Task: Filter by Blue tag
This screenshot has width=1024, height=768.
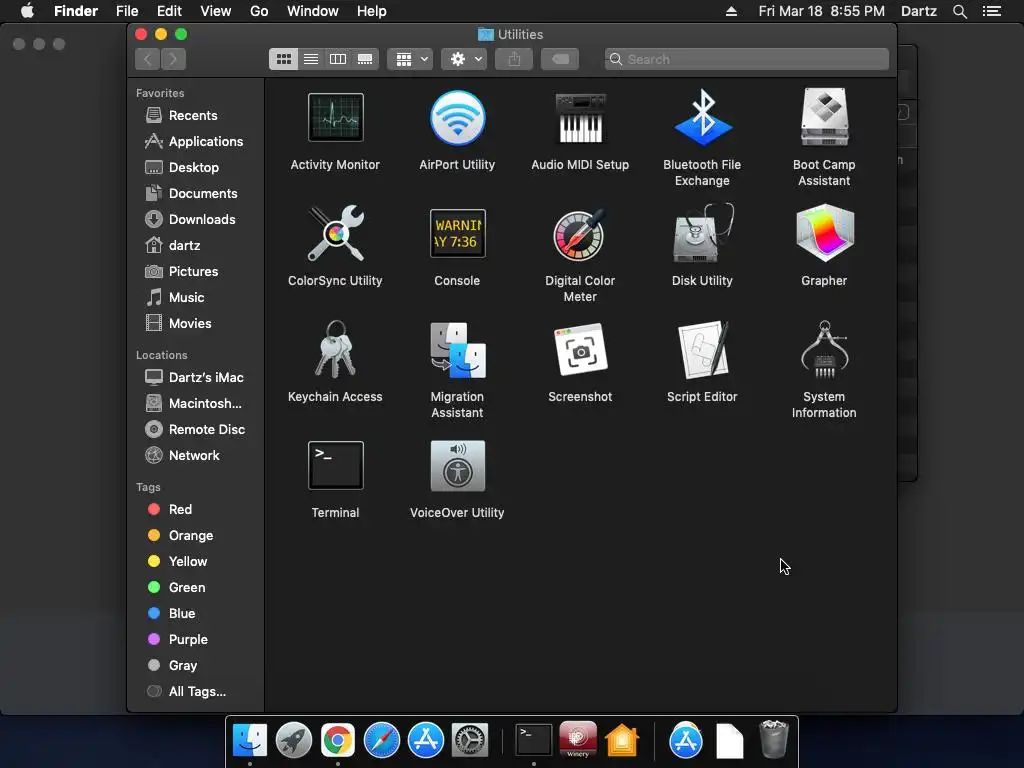Action: [182, 615]
